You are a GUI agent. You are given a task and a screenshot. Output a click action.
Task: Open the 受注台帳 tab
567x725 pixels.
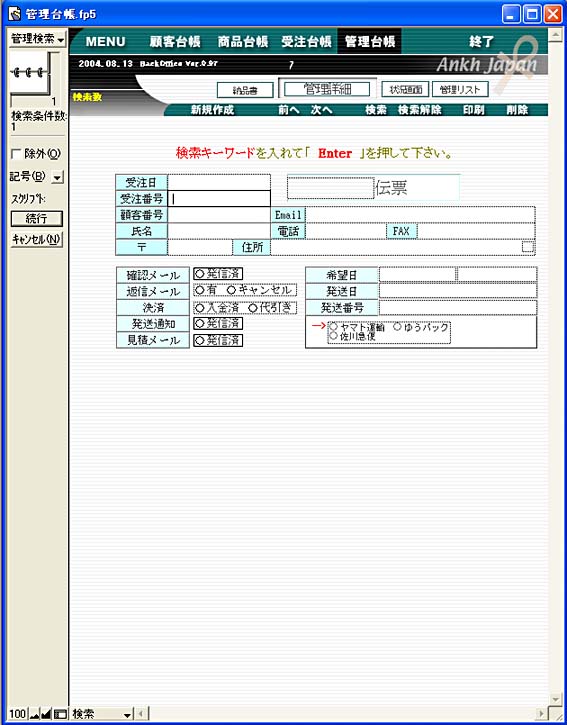pos(307,42)
